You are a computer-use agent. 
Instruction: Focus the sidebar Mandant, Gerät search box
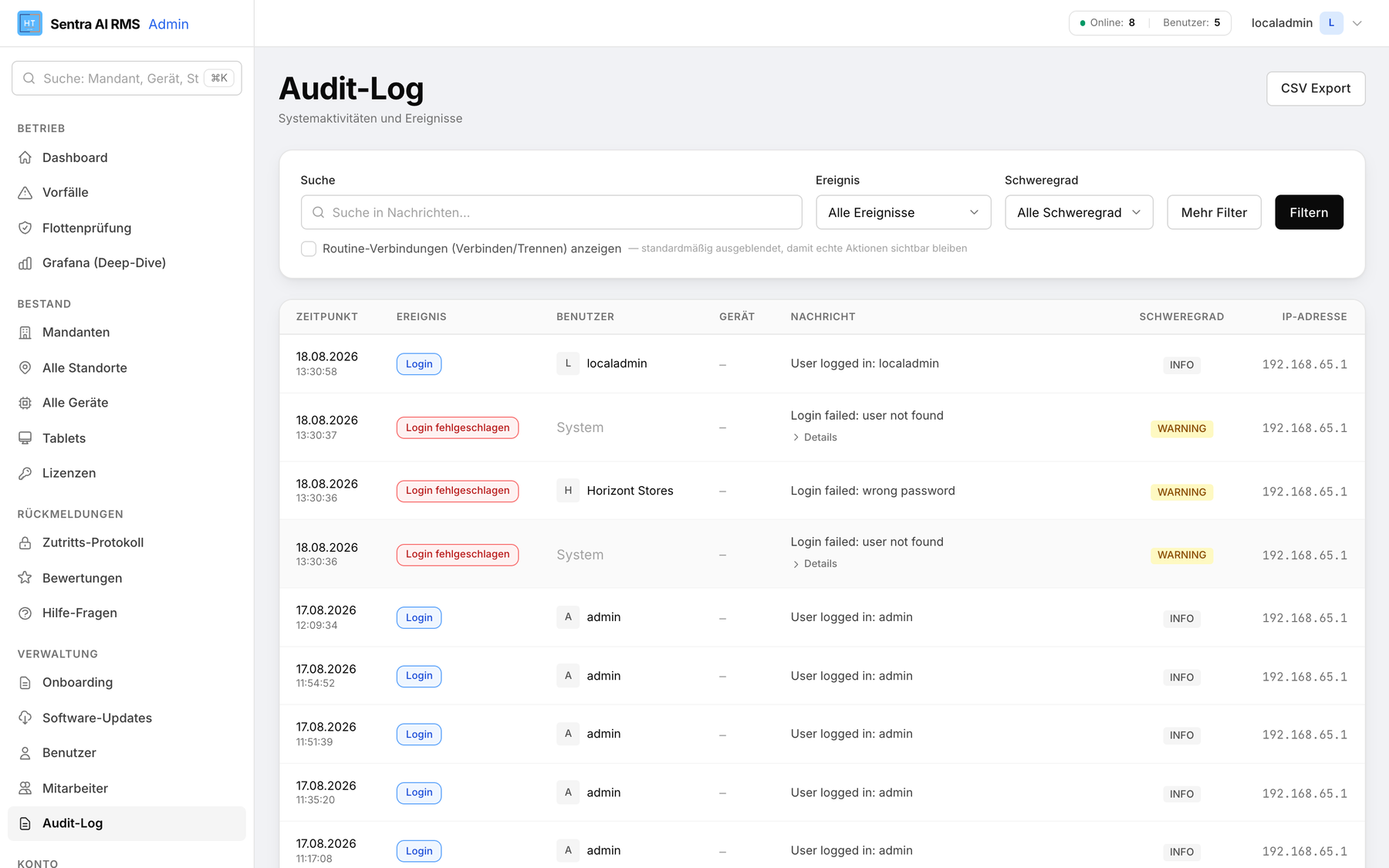(x=127, y=78)
